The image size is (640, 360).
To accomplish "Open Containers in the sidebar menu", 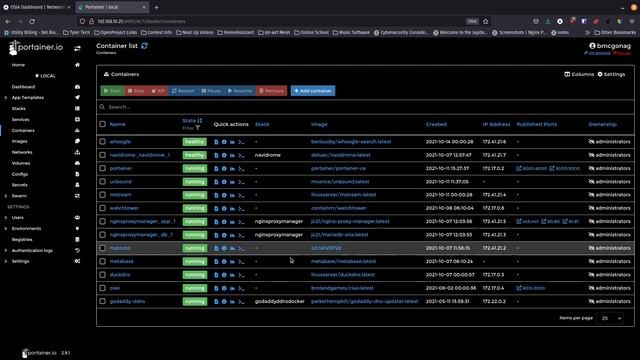I will [x=23, y=131].
